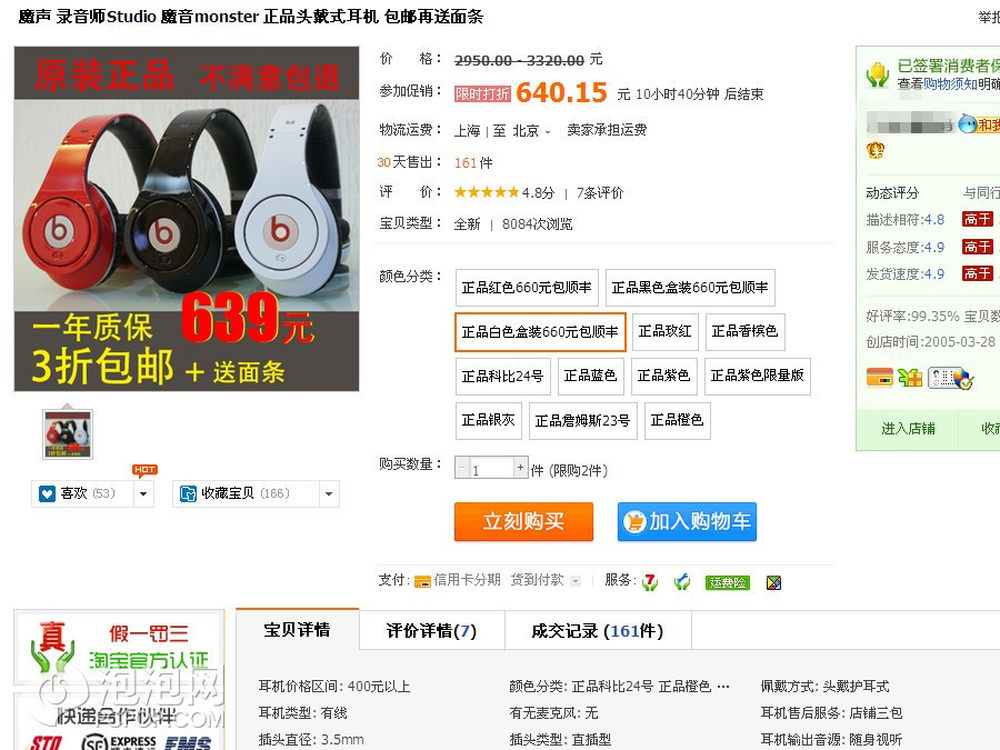Viewport: 1000px width, 750px height.
Task: Click the ID card verification icon
Action: 950,378
